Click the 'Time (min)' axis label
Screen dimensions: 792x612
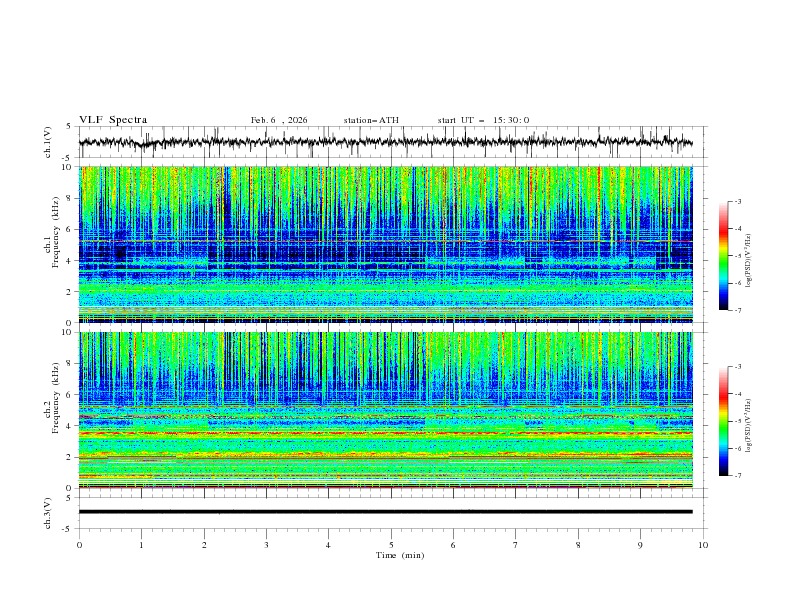click(400, 555)
